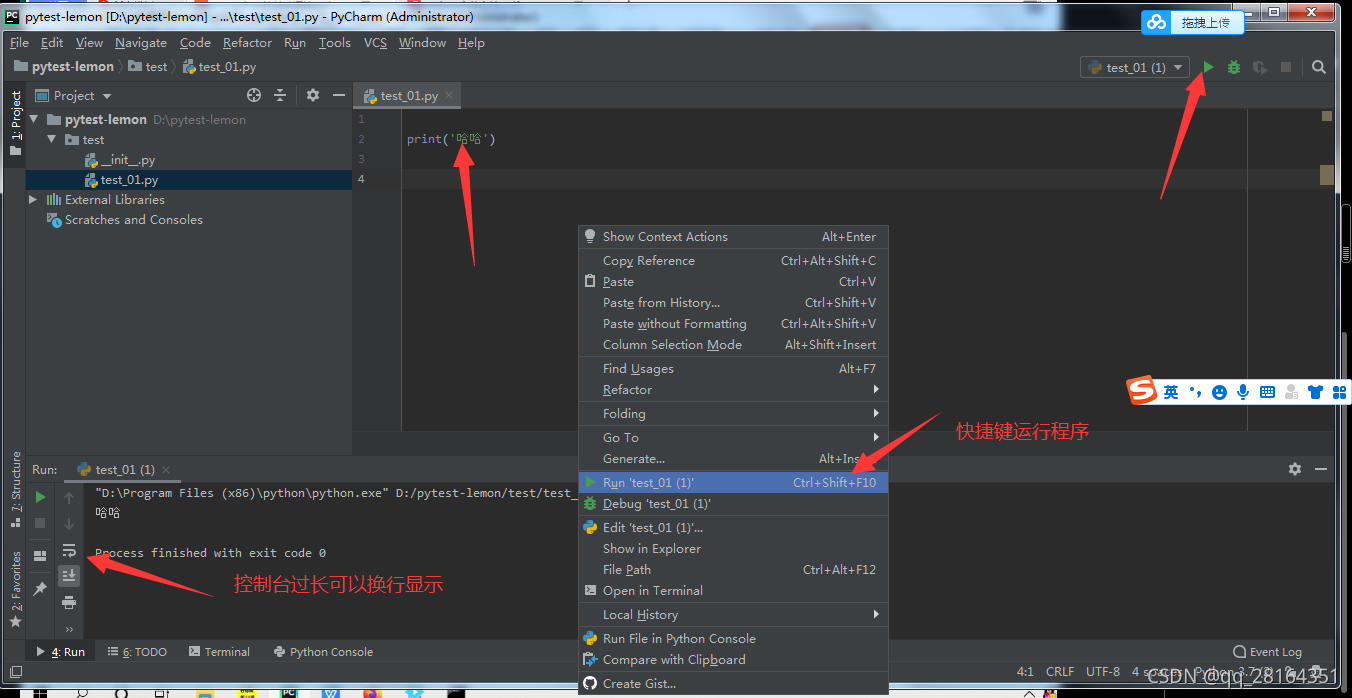Collapse the test folder in Project tree

tap(52, 139)
